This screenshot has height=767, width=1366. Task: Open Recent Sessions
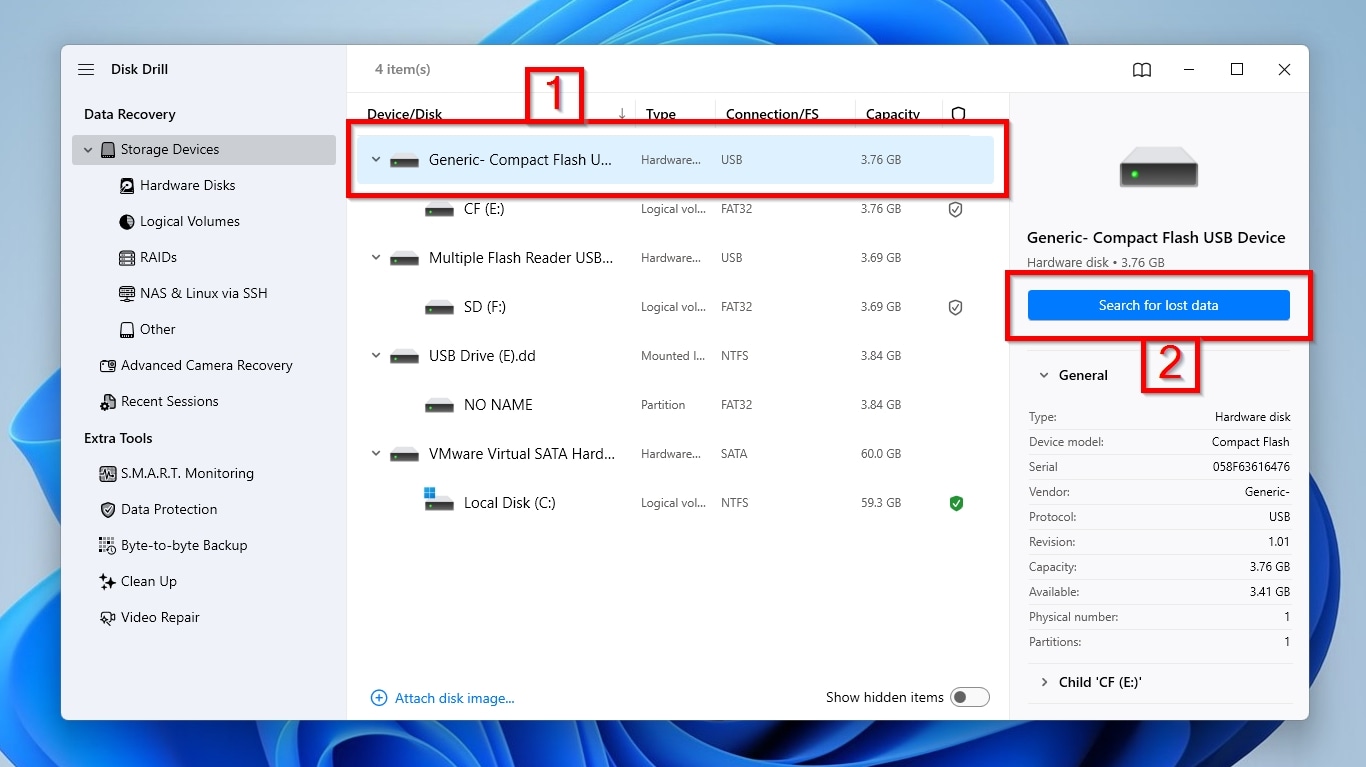170,402
